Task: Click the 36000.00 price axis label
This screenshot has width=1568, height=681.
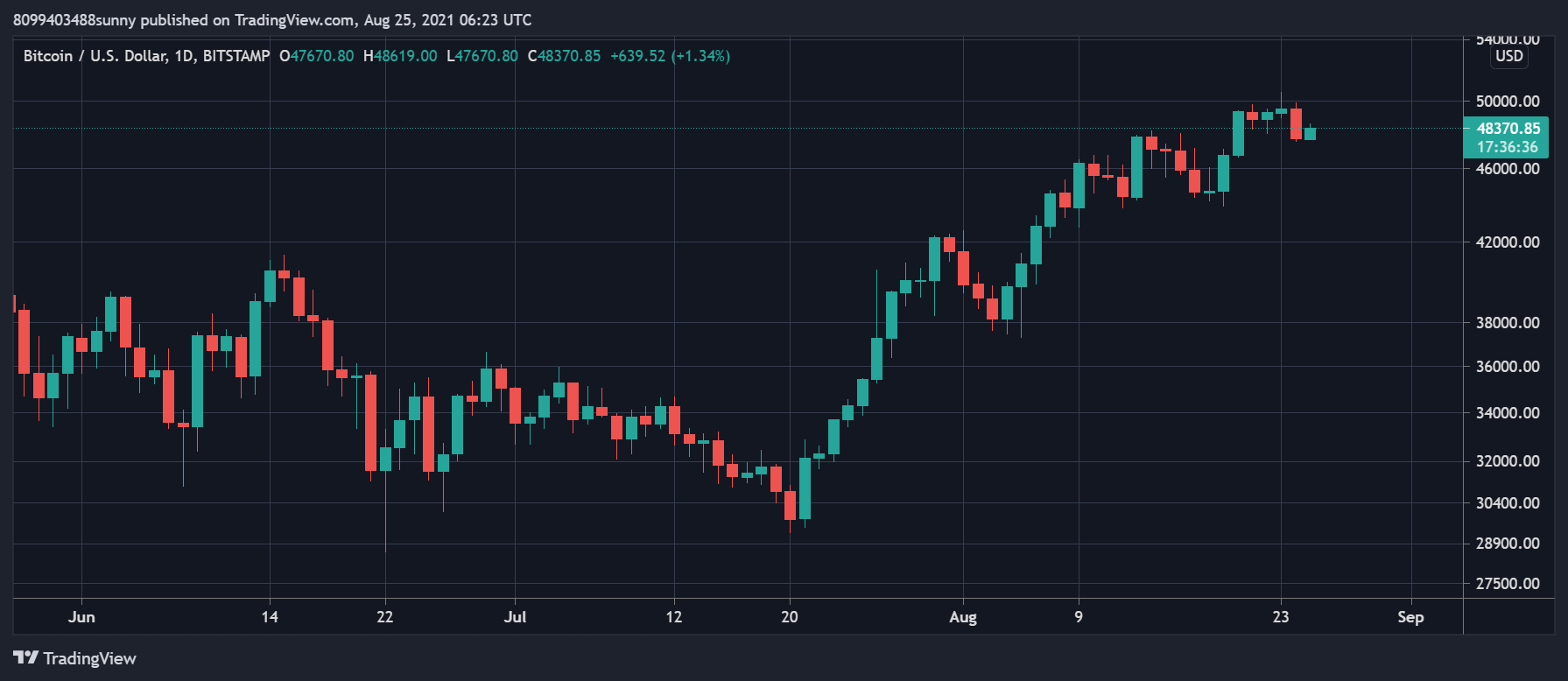Action: (1508, 367)
